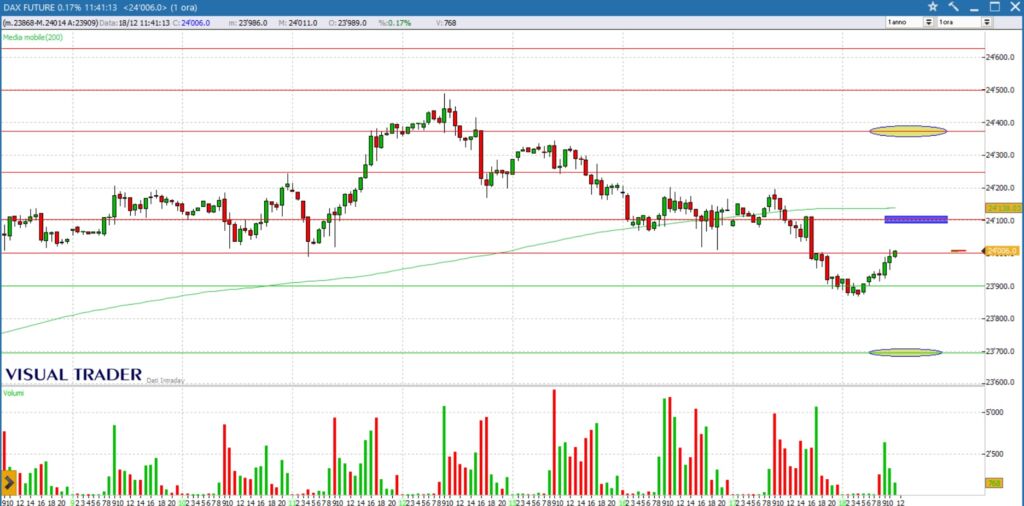Click the 23'600 price axis label

(1000, 383)
